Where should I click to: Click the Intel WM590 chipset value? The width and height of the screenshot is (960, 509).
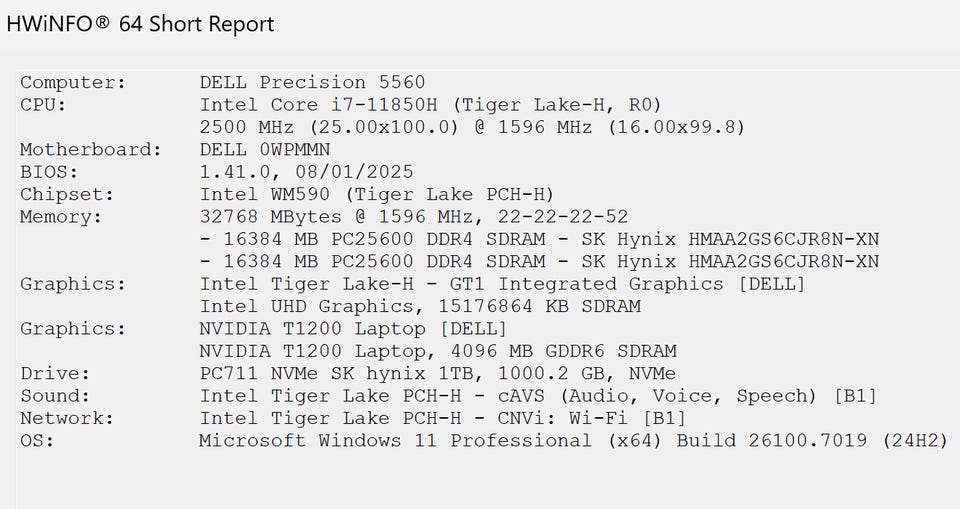pos(377,194)
